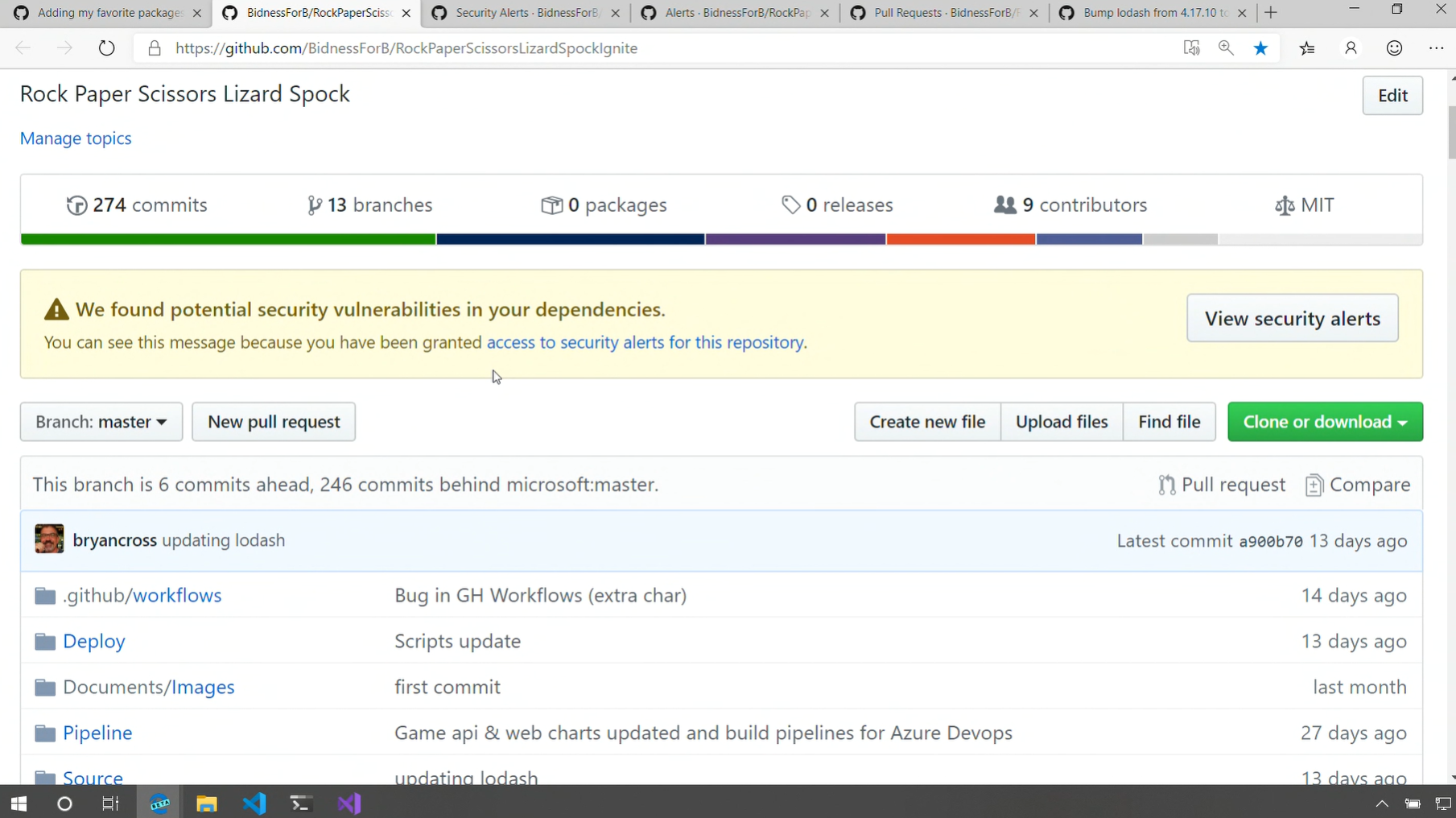Click the orange-red language bar segment
1456x818 pixels.
[x=961, y=239]
